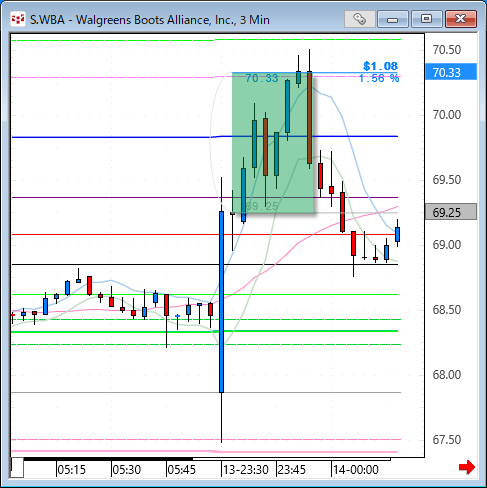Click the horizontal scrollbar under the chart

click(207, 459)
